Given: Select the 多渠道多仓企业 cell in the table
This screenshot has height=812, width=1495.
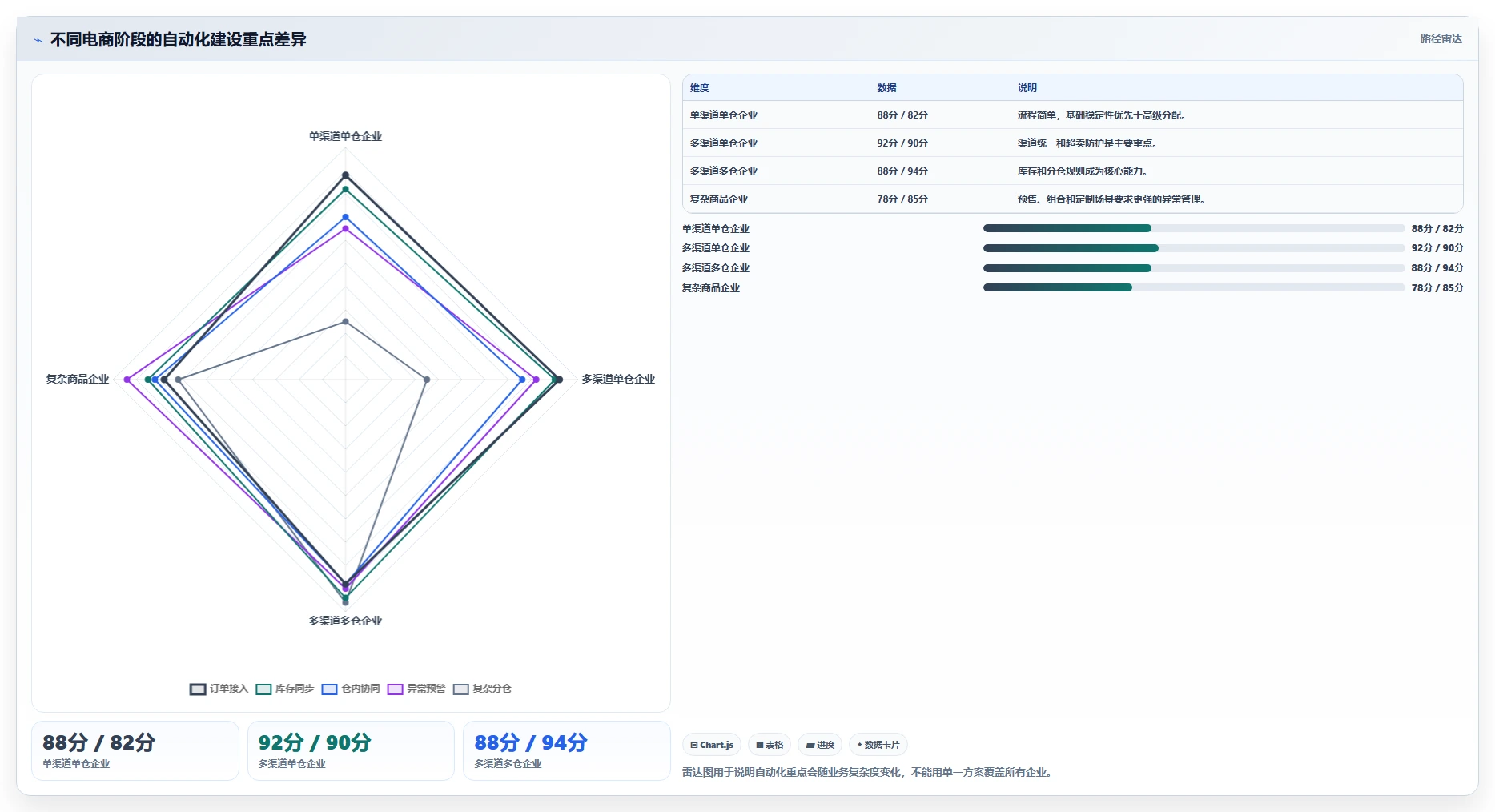Looking at the screenshot, I should point(724,171).
